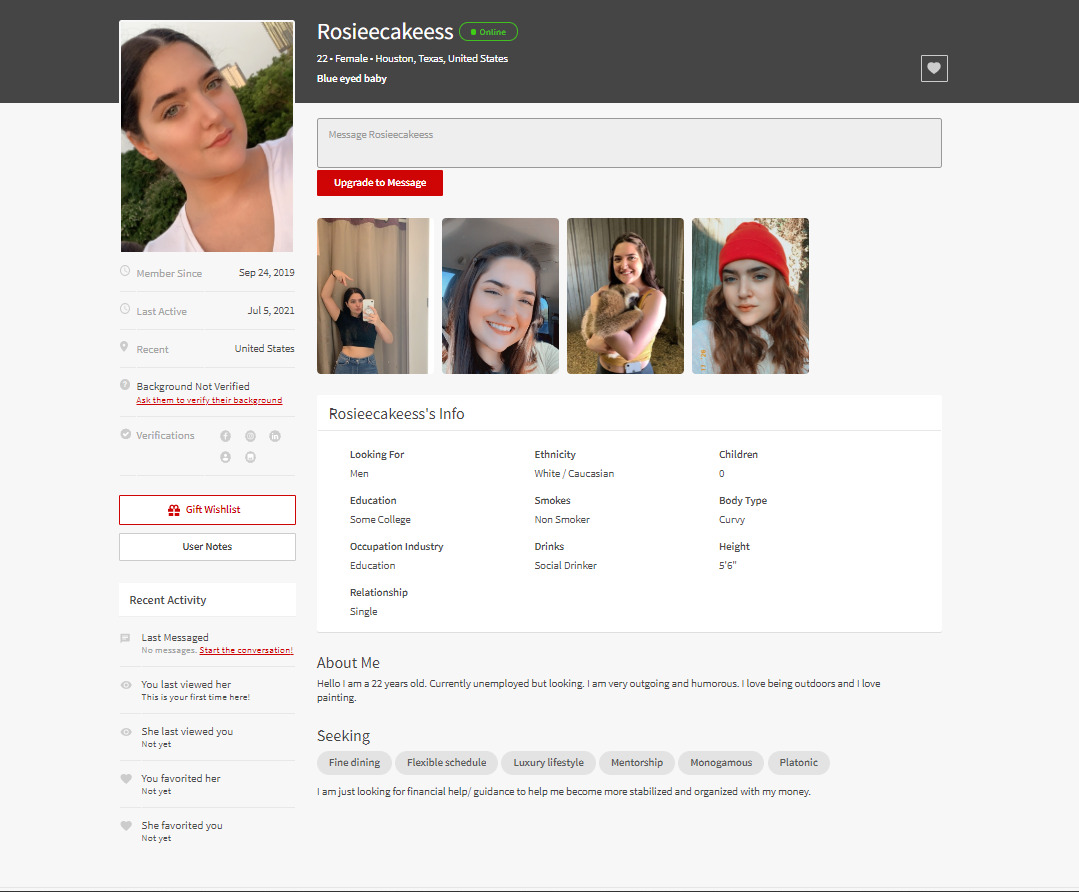Click the heart icon beside 'She favorited you'
Viewport: 1079px width, 892px height.
tap(126, 826)
